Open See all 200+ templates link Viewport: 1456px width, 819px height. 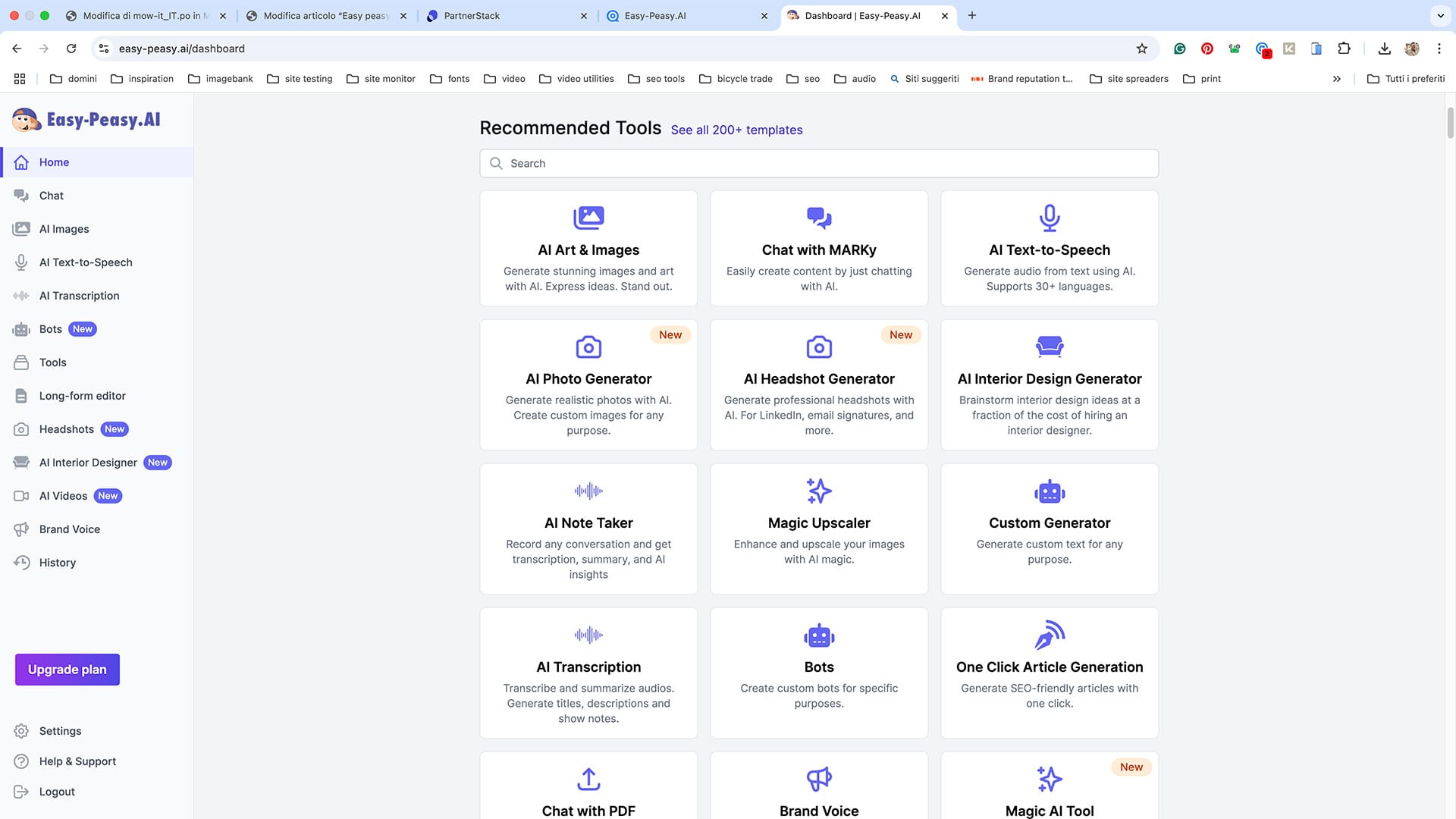pyautogui.click(x=736, y=130)
